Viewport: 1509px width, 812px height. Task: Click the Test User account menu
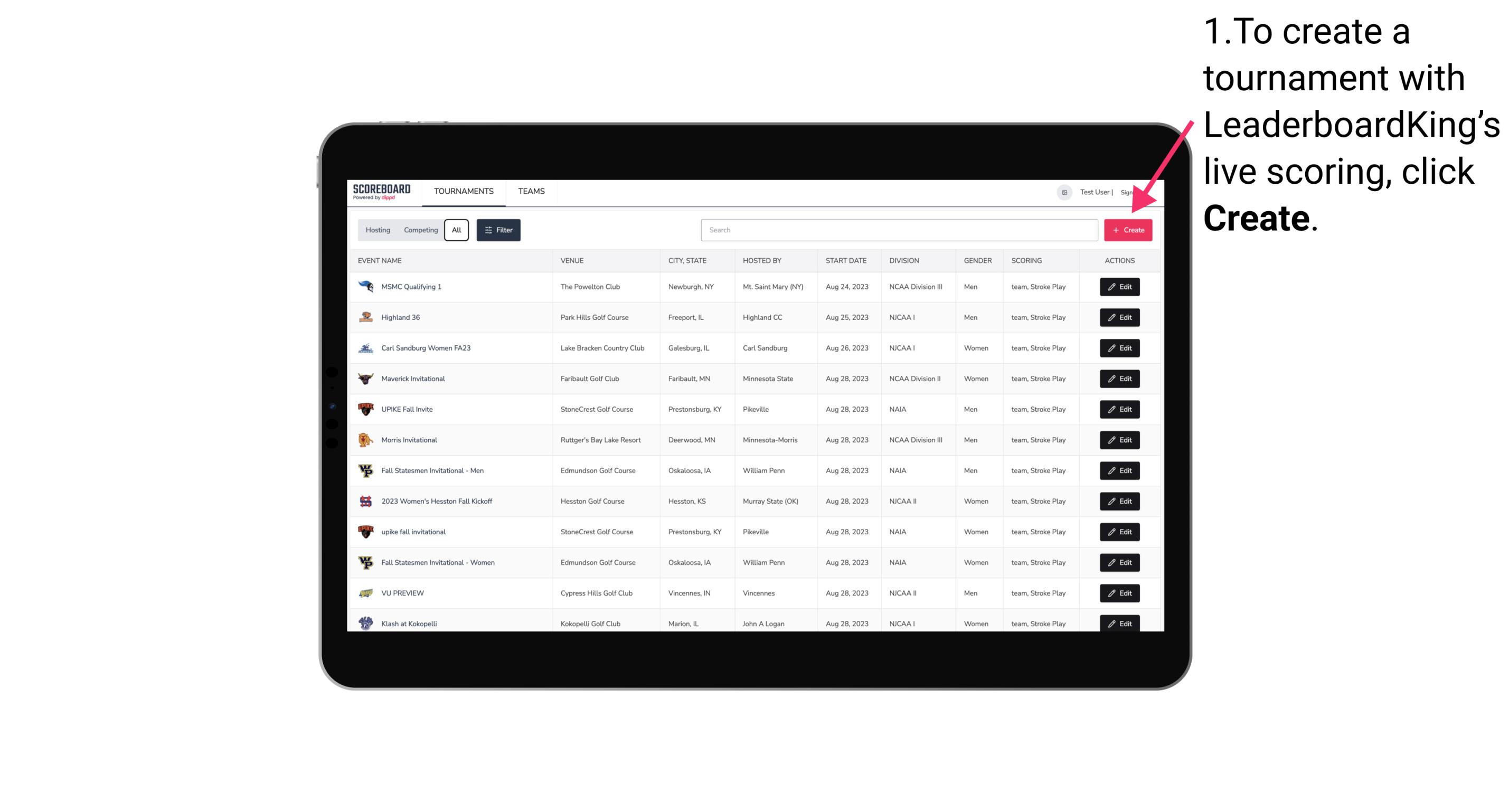click(x=1094, y=191)
